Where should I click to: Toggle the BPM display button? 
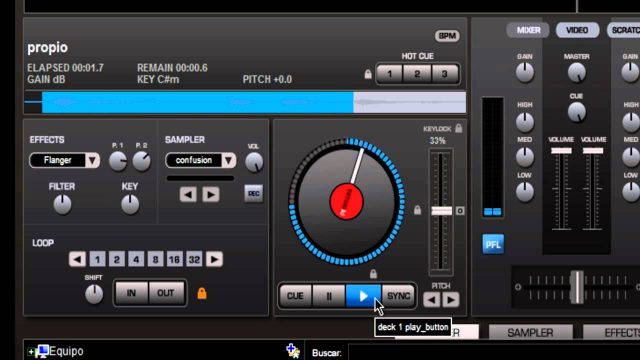(447, 36)
